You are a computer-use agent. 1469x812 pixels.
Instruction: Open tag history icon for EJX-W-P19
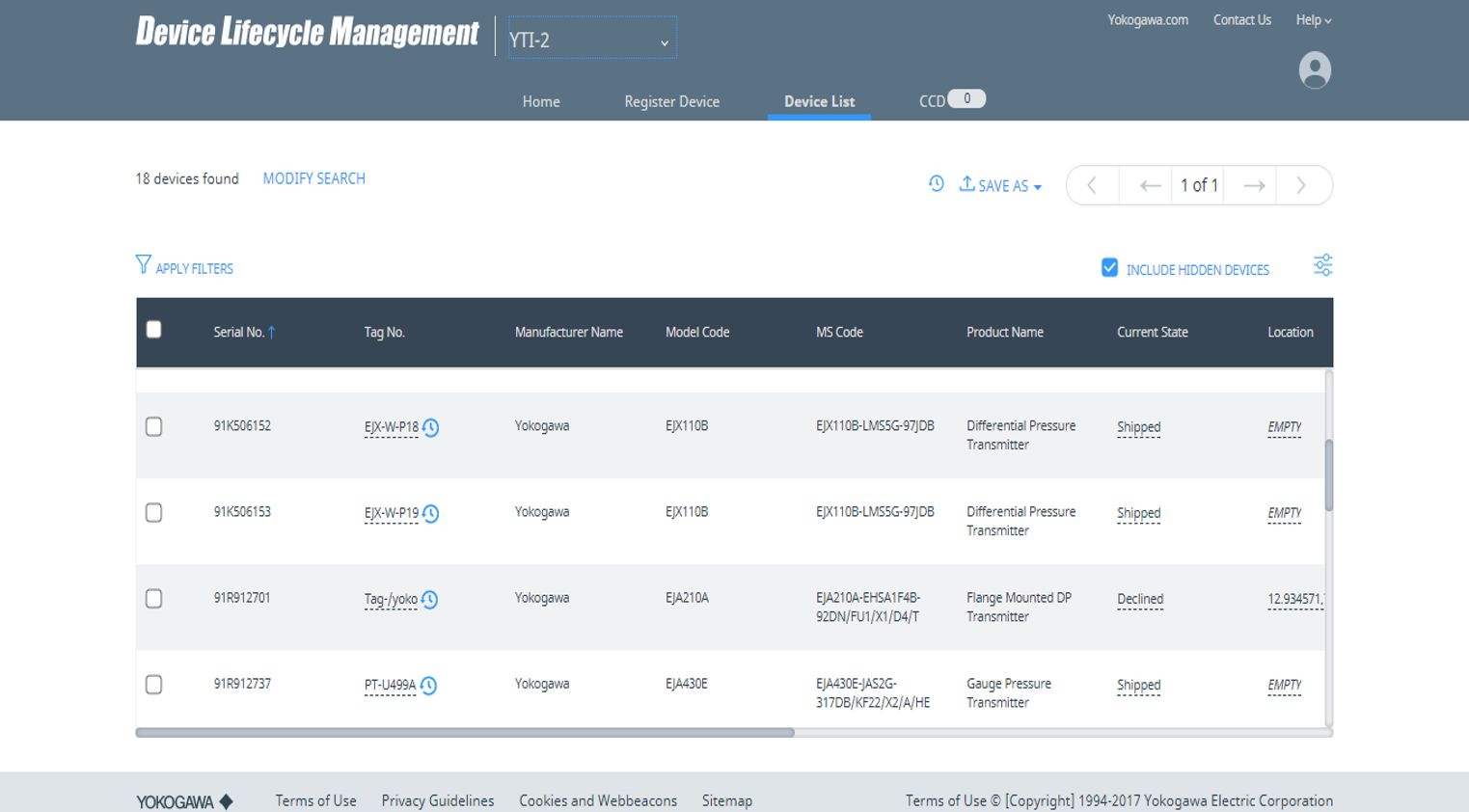(x=431, y=514)
